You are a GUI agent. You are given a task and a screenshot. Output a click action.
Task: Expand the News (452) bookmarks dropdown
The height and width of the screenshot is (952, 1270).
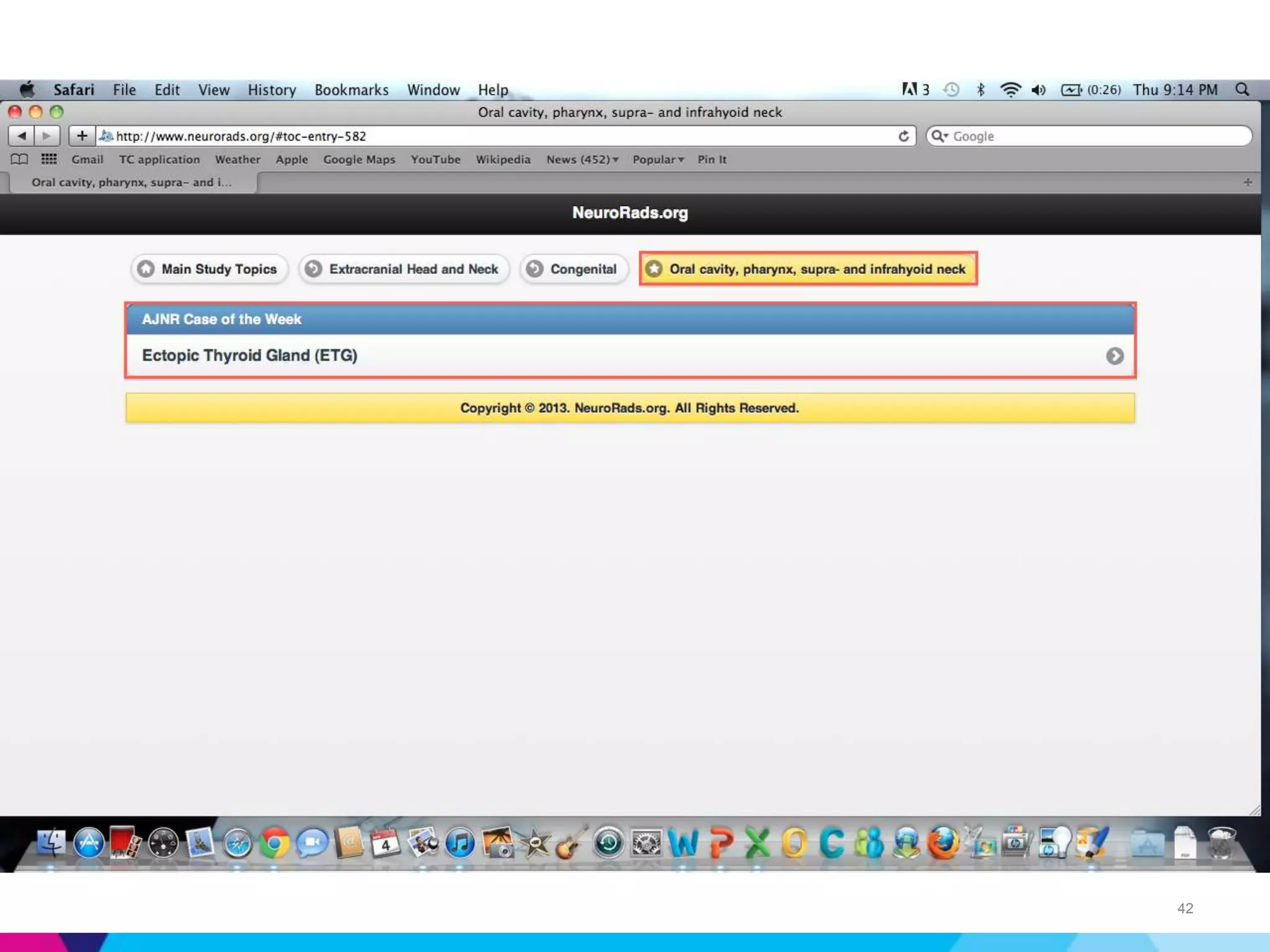pos(582,159)
